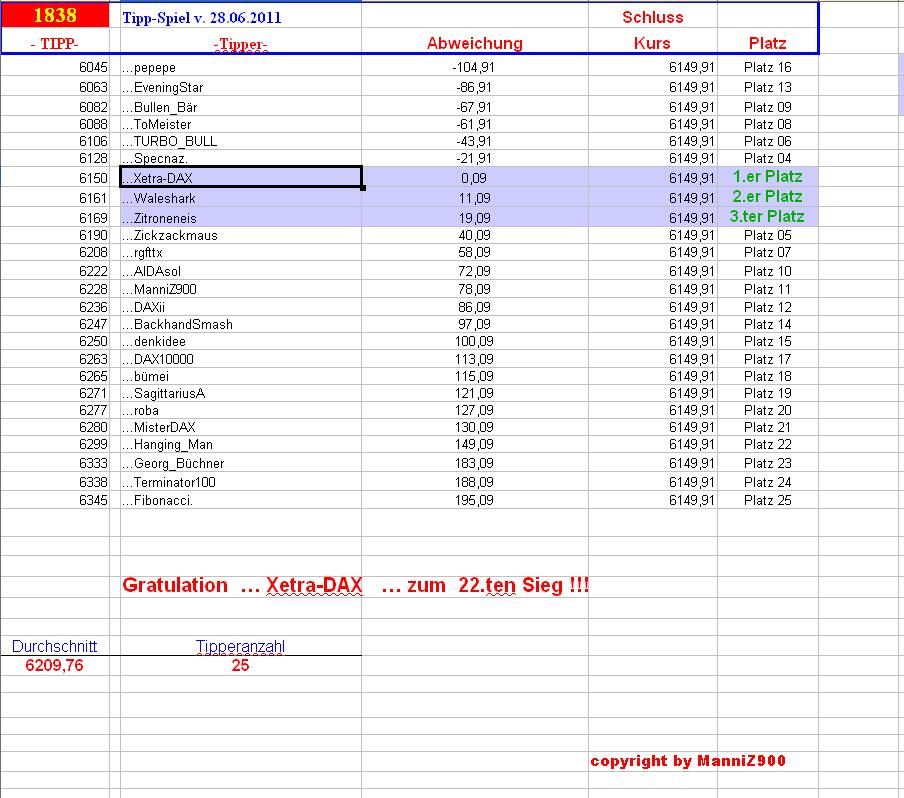Screen dimensions: 904x798
Task: Select the green 1.er Platz cell
Action: point(767,176)
